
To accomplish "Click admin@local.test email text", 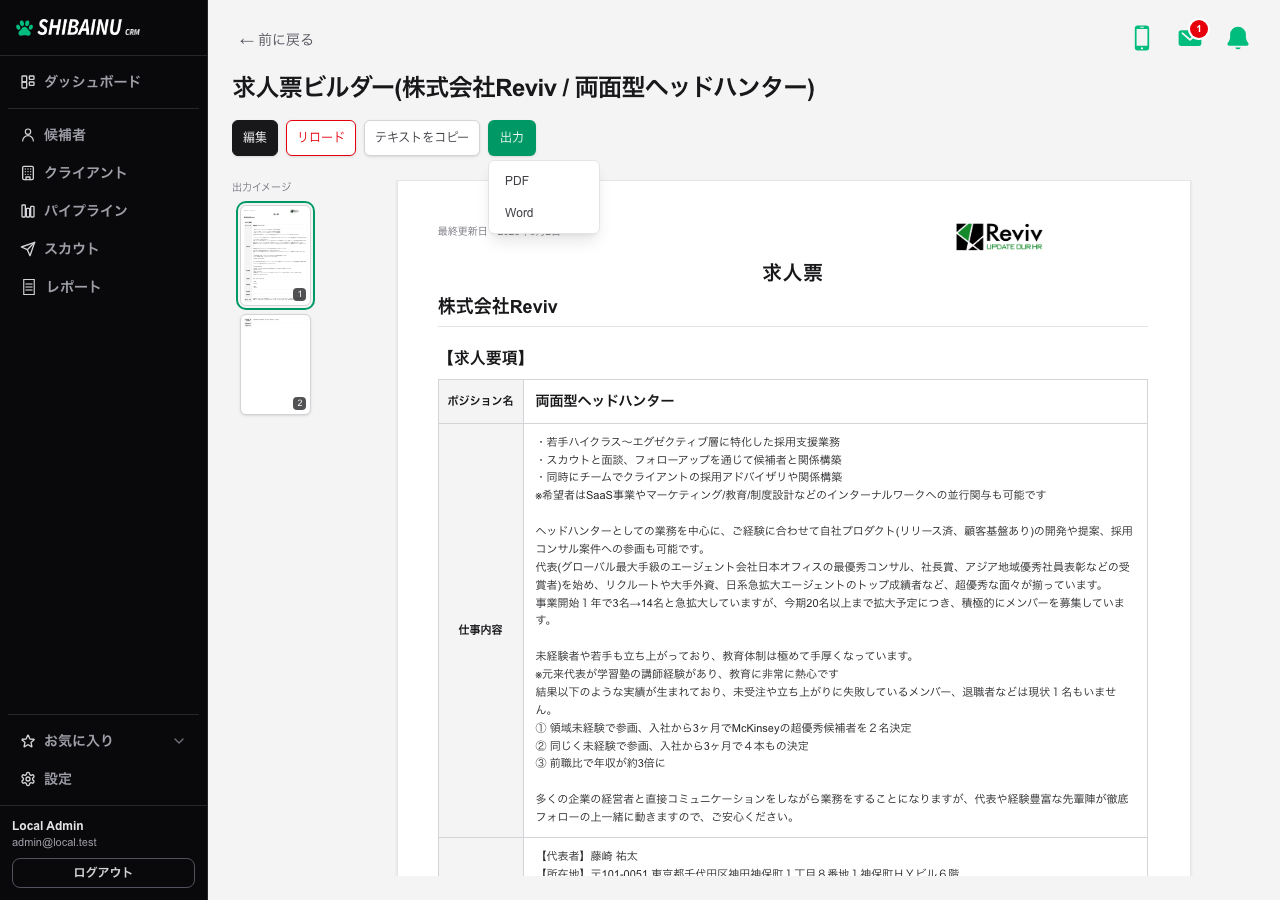I will [54, 843].
